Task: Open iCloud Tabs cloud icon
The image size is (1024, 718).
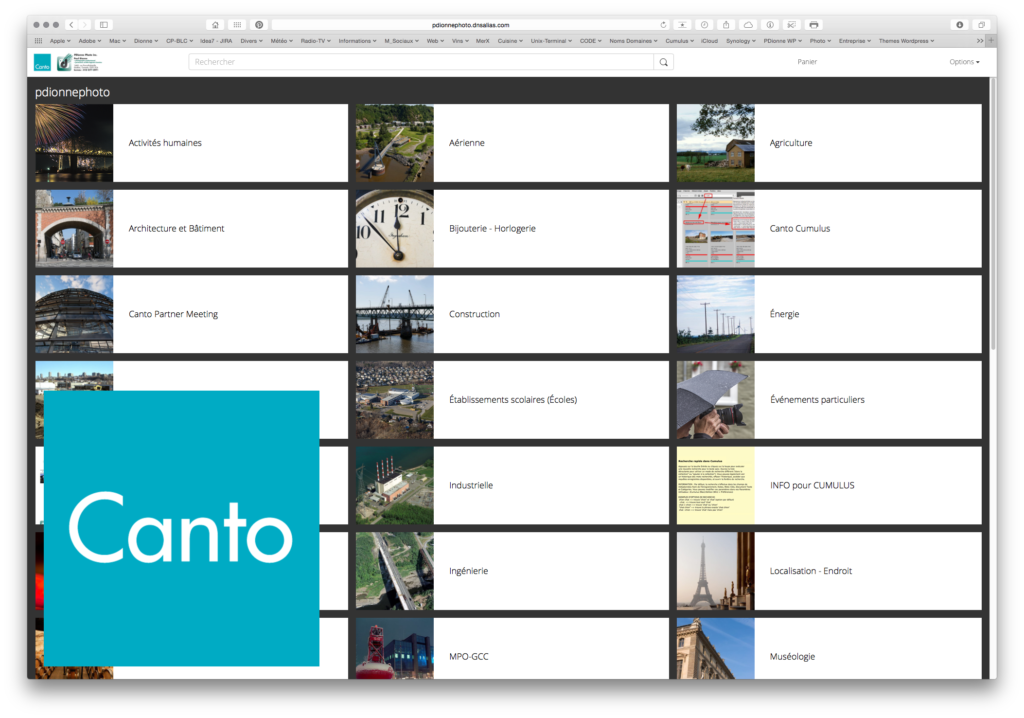Action: (748, 25)
